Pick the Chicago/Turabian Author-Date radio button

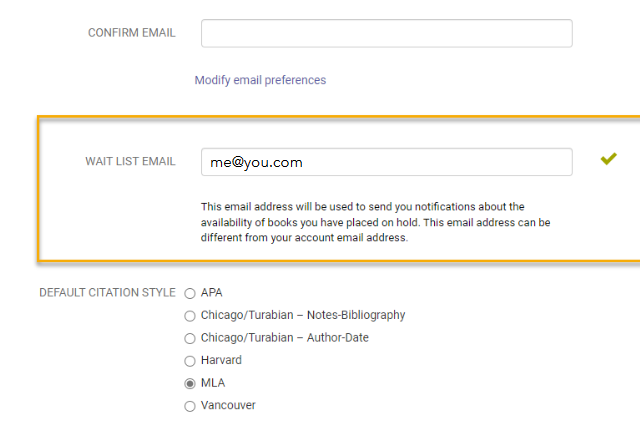click(x=190, y=338)
